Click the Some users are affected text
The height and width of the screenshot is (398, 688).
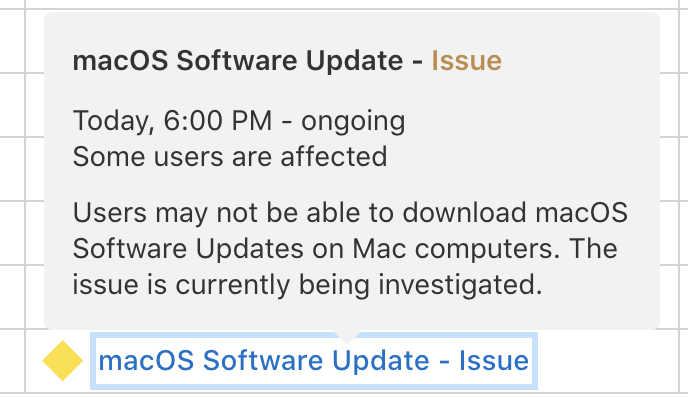(230, 157)
